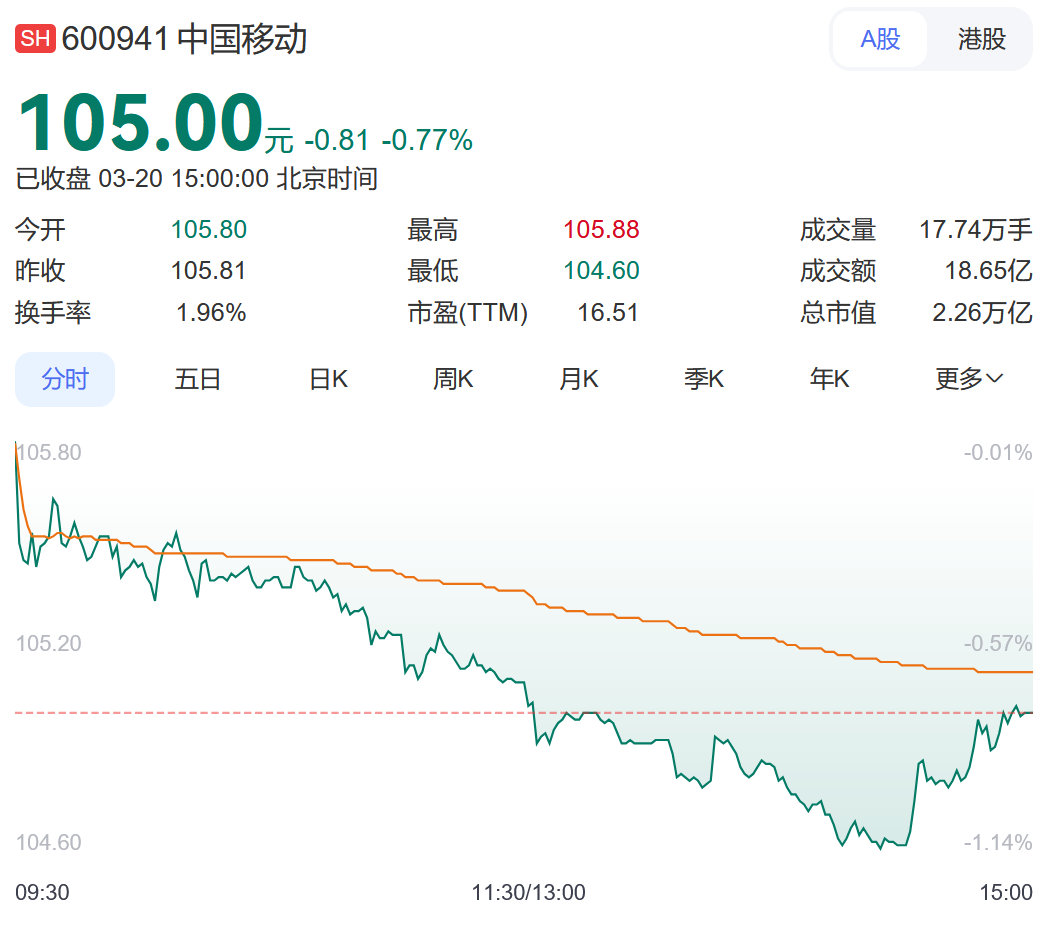Click the 15:00 closing time marker

click(x=1005, y=892)
